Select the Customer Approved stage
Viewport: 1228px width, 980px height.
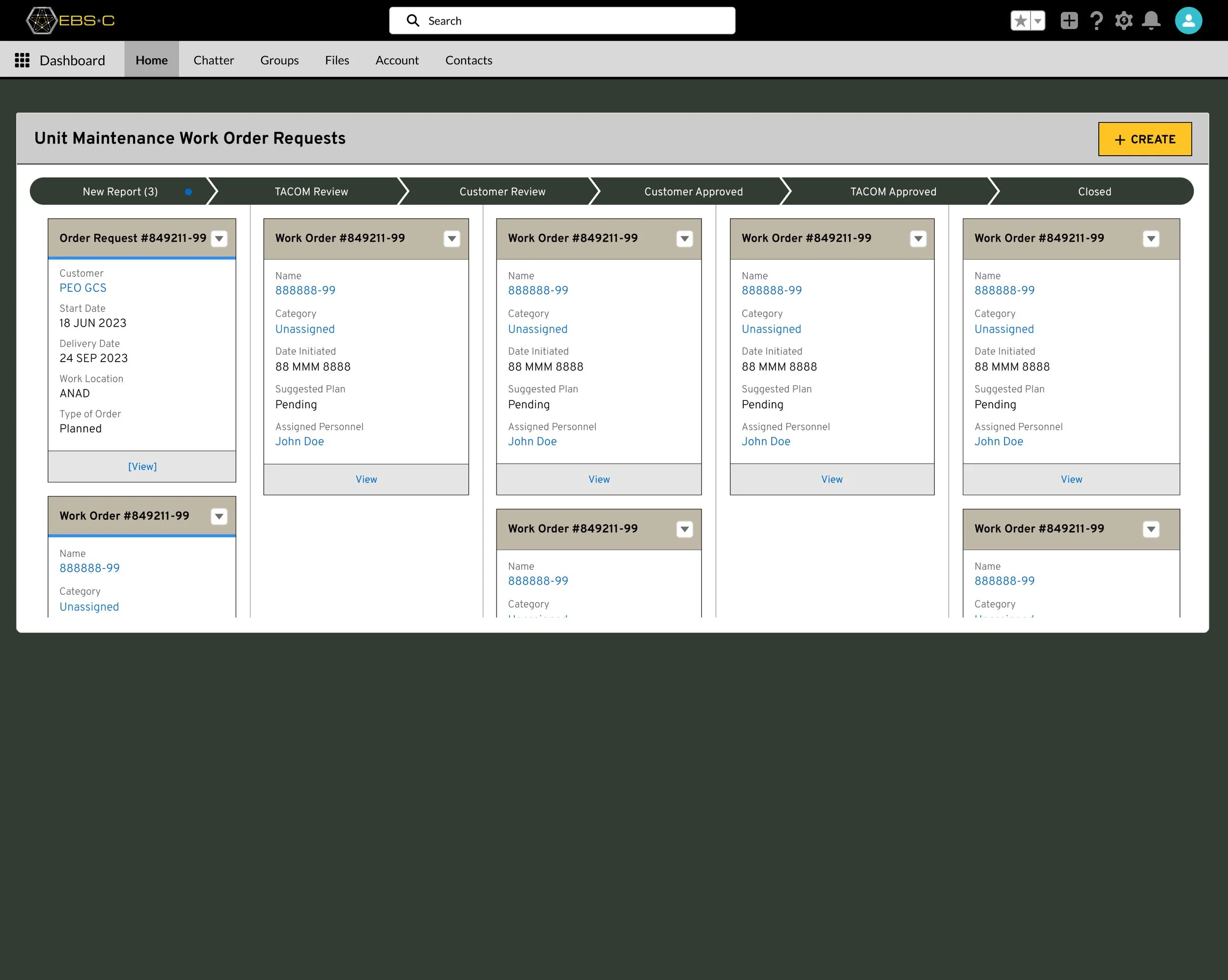click(693, 192)
